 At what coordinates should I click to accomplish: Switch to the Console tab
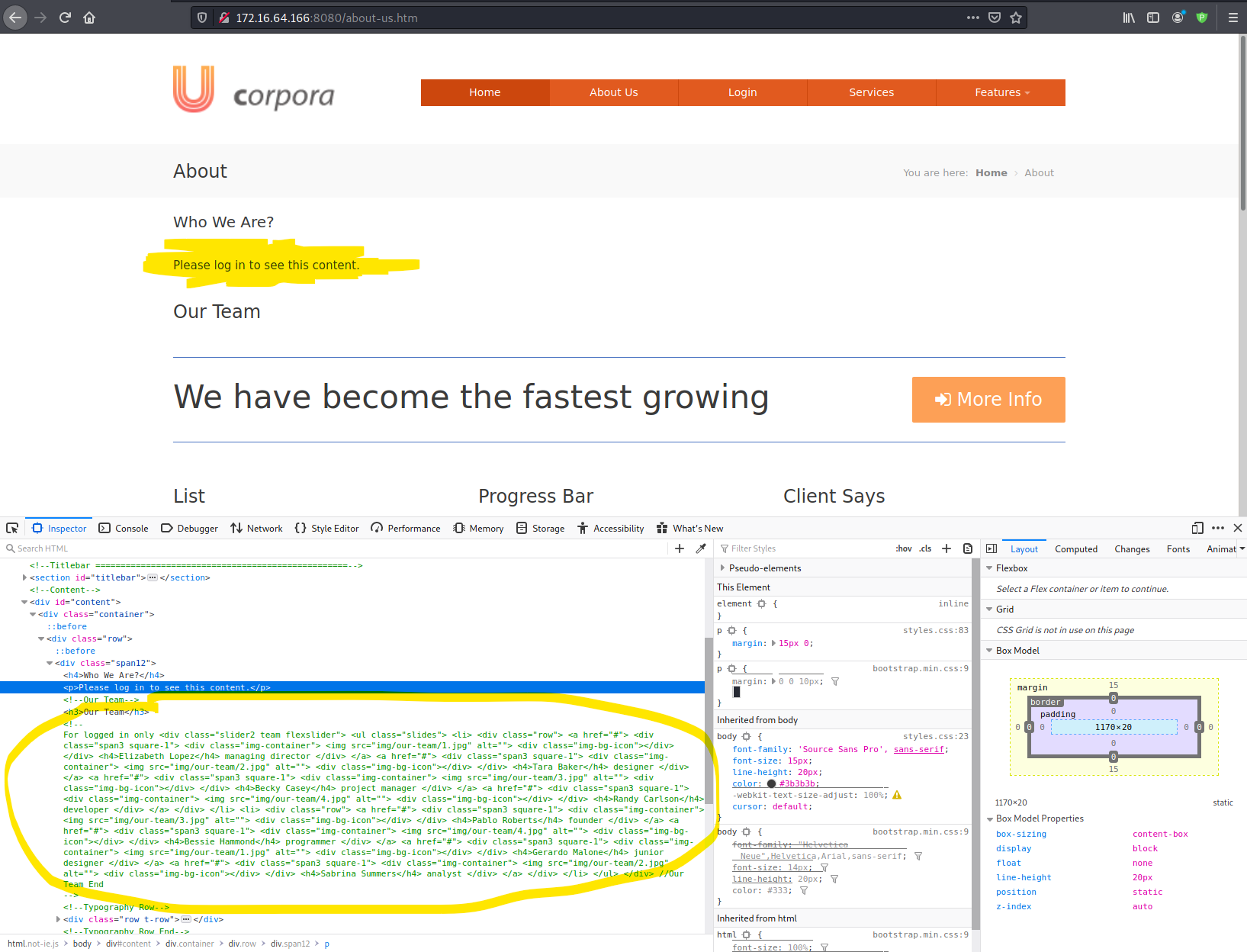tap(124, 528)
